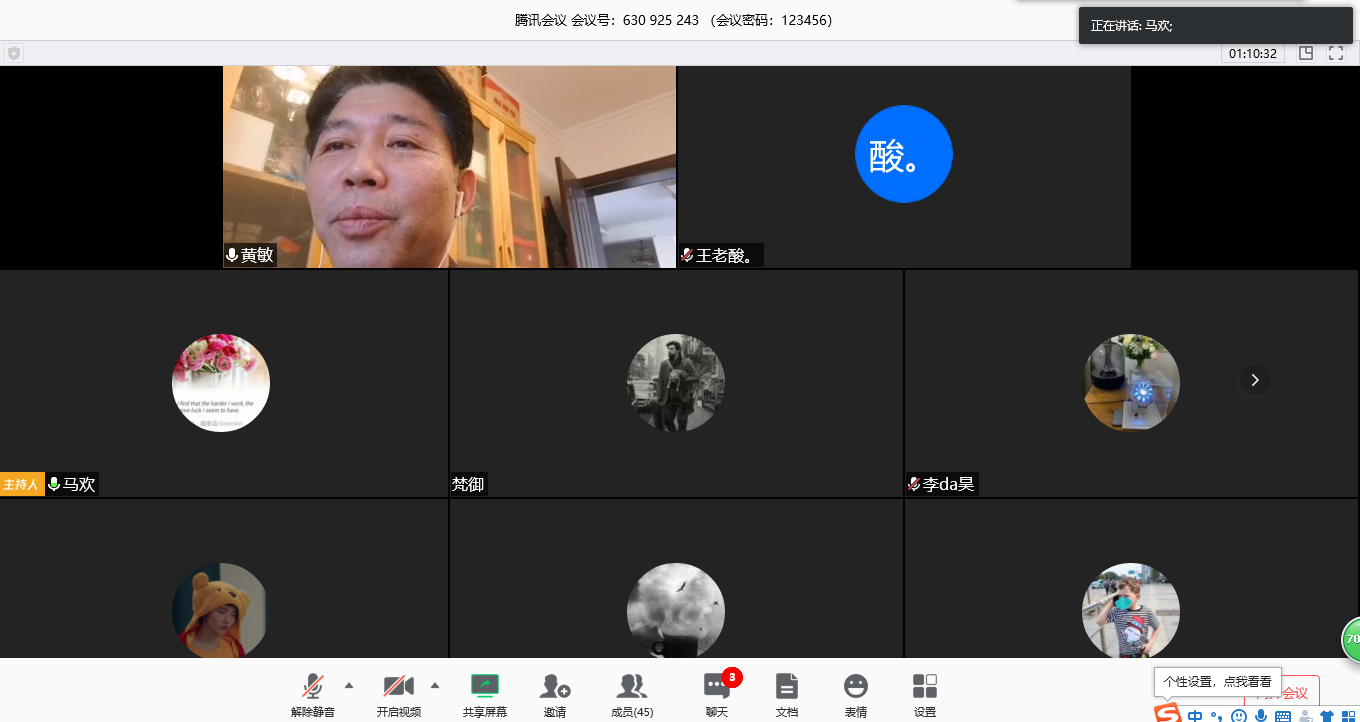
Task: Open the meeting Settings (设置) icon
Action: coord(925,687)
